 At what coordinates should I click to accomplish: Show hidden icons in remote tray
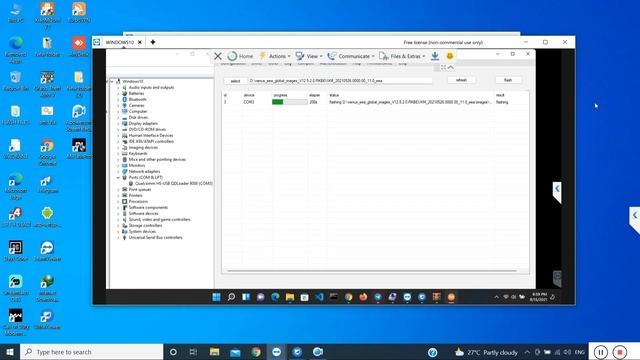(496, 297)
